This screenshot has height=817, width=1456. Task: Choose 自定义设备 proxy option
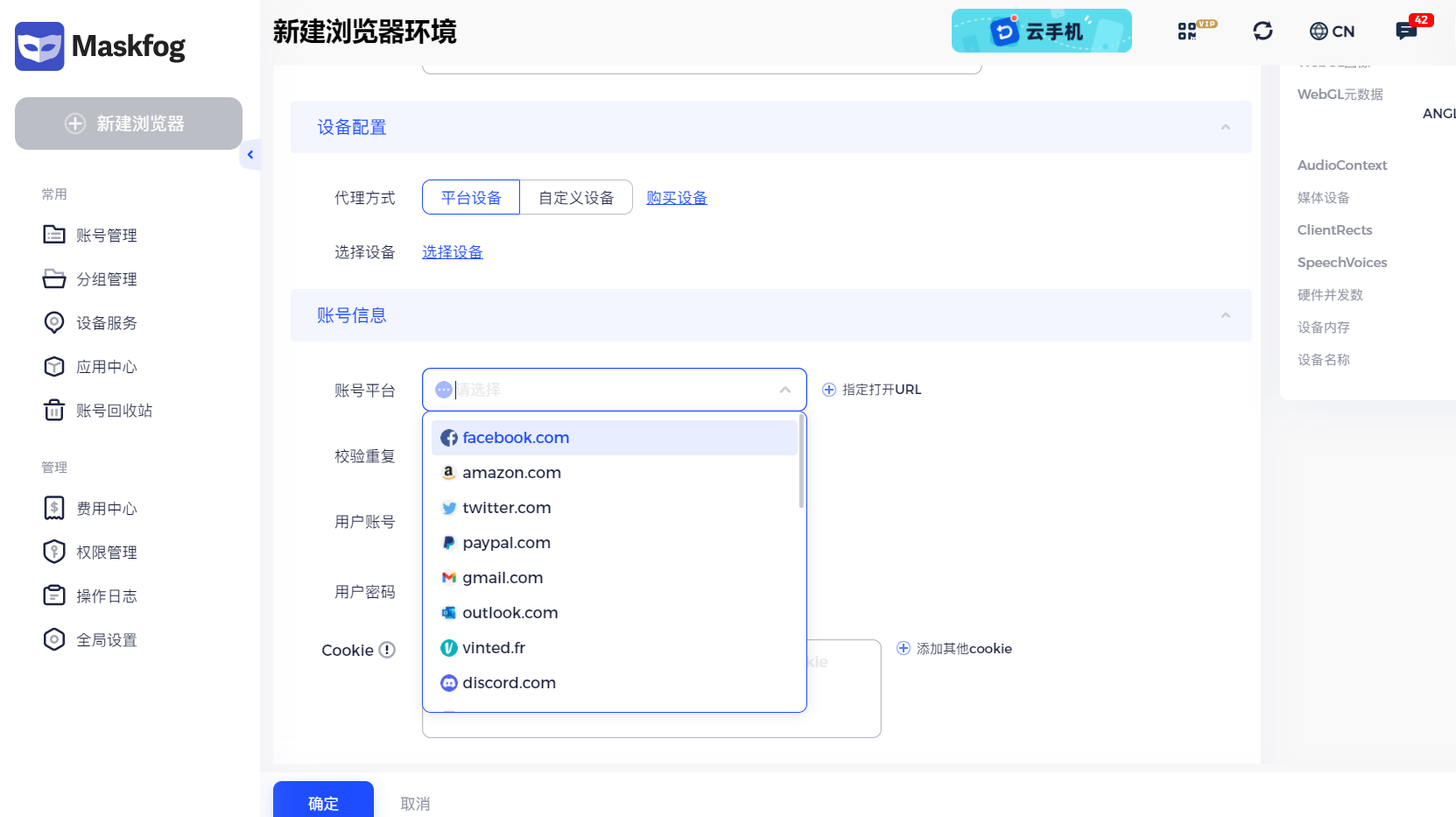pyautogui.click(x=576, y=197)
